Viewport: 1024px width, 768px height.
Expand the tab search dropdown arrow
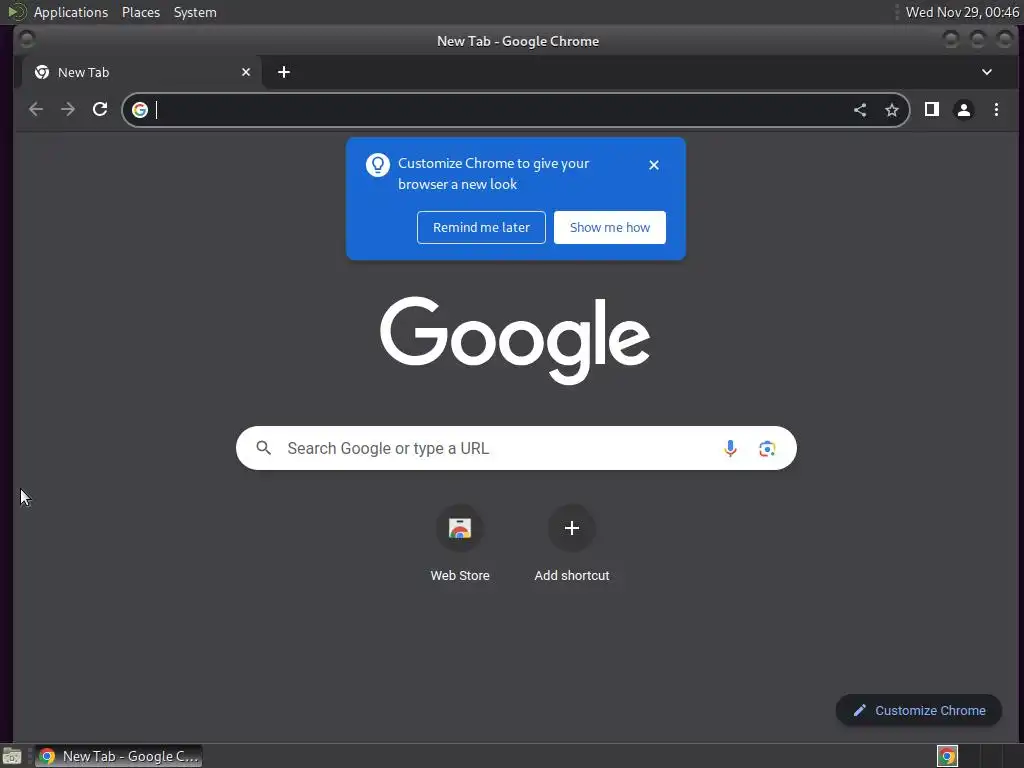tap(987, 72)
